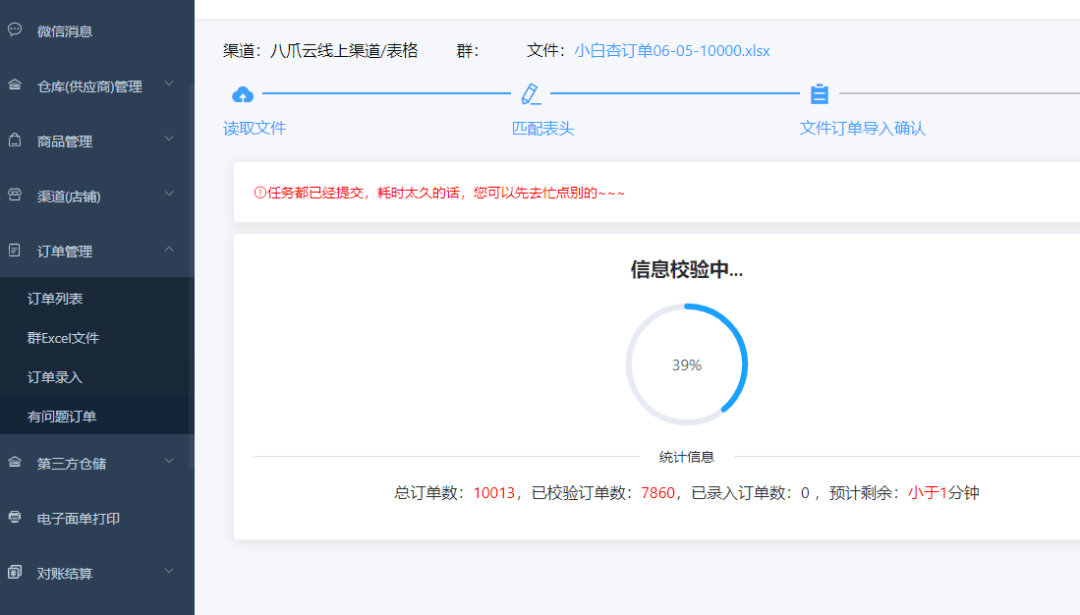Click verified order count 7860
The height and width of the screenshot is (615, 1080).
click(658, 492)
